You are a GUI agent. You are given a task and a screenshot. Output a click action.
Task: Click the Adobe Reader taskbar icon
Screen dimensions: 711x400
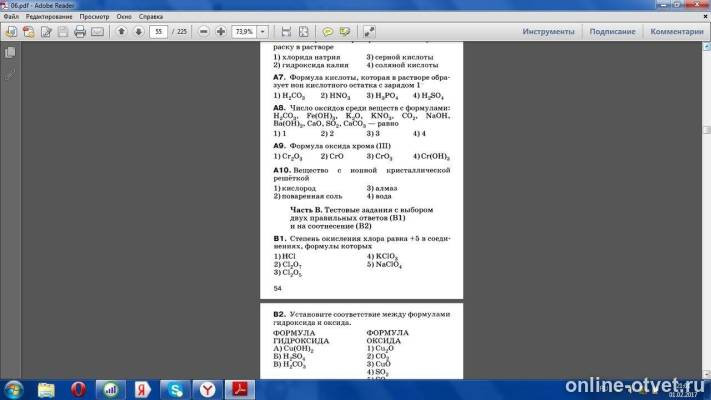click(x=240, y=390)
